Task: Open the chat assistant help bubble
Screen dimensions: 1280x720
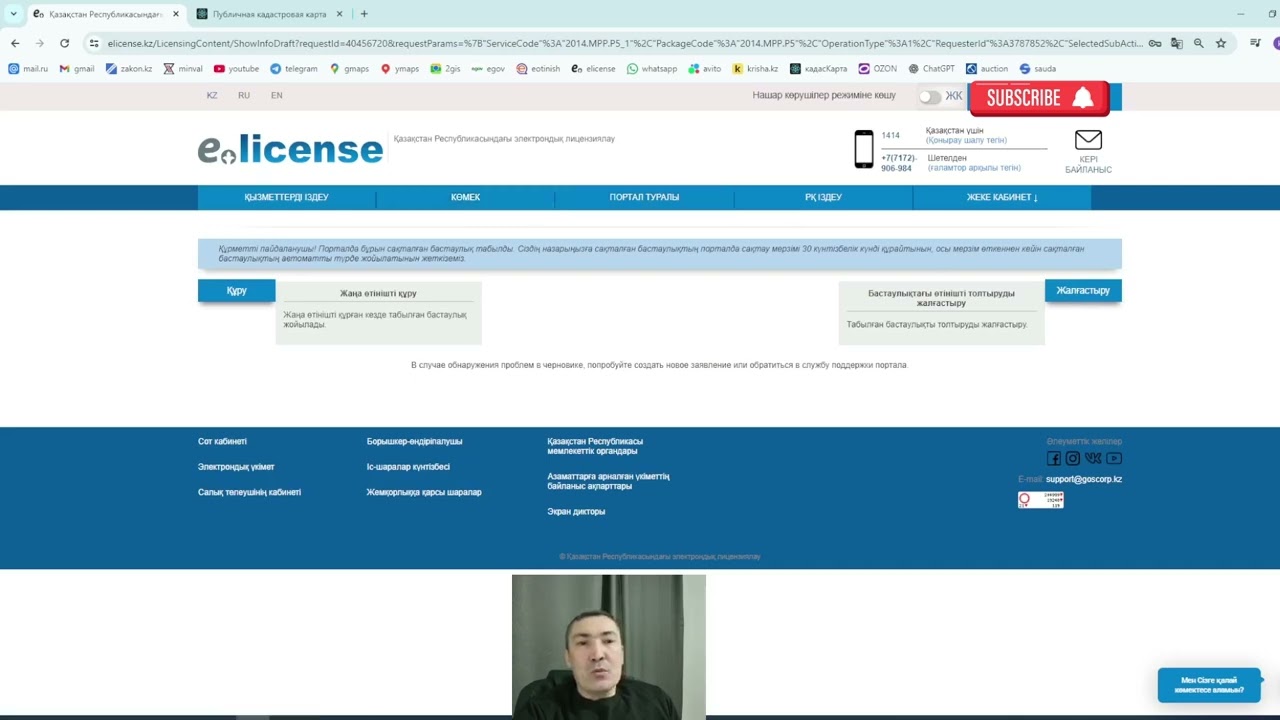Action: tap(1209, 685)
